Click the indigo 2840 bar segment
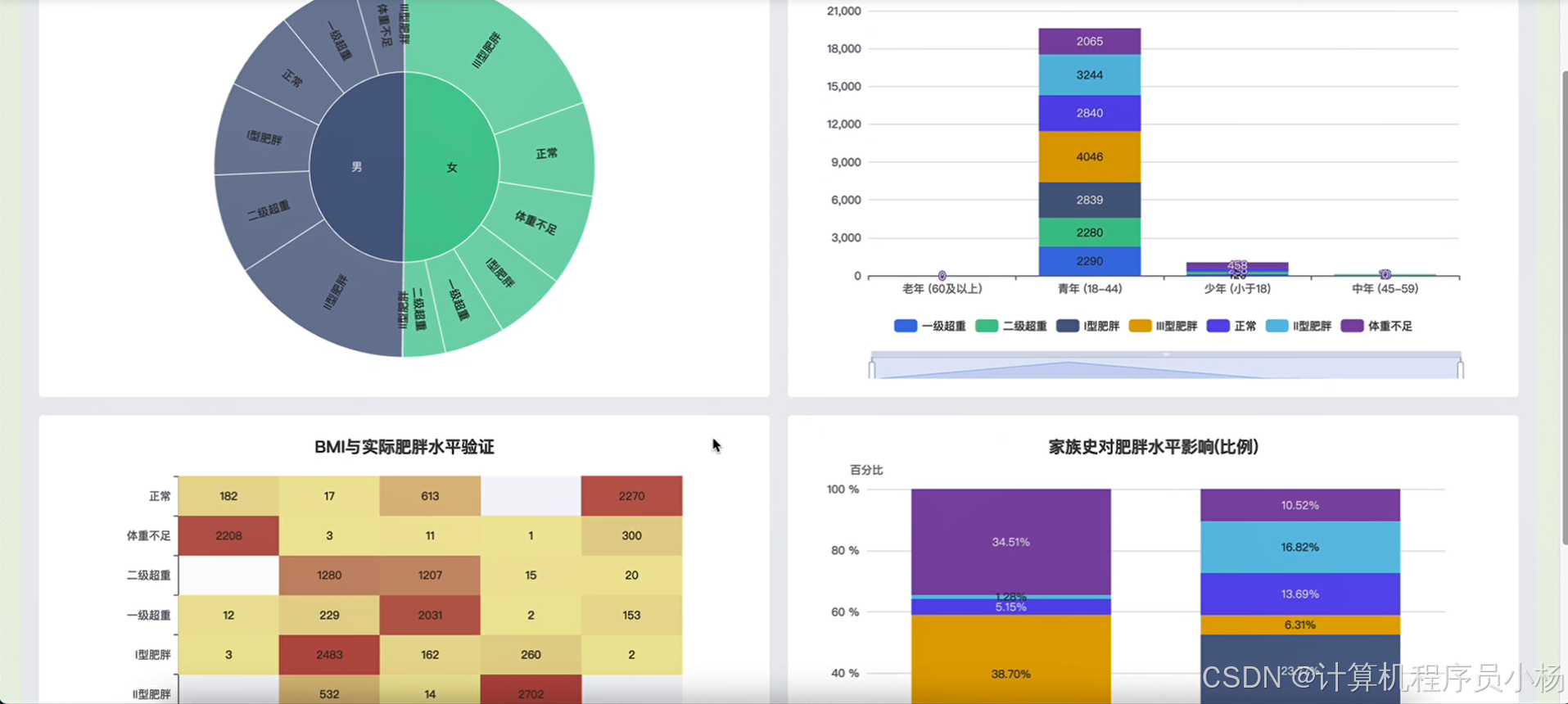The image size is (1568, 704). click(1089, 114)
